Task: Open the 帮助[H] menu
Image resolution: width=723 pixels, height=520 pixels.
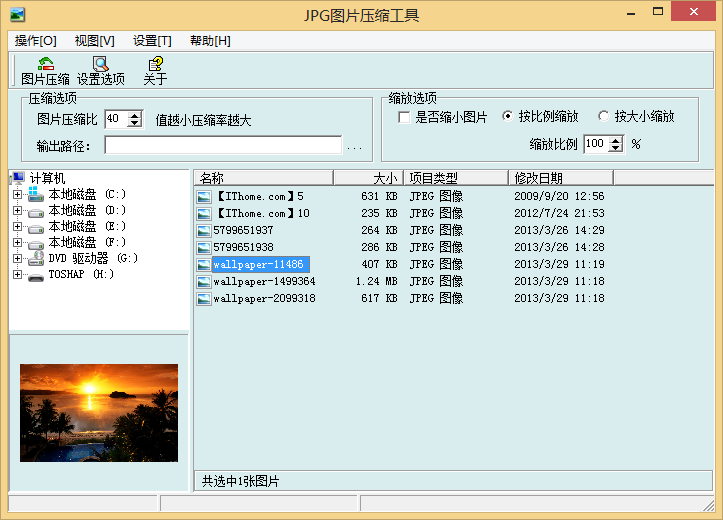Action: point(210,41)
